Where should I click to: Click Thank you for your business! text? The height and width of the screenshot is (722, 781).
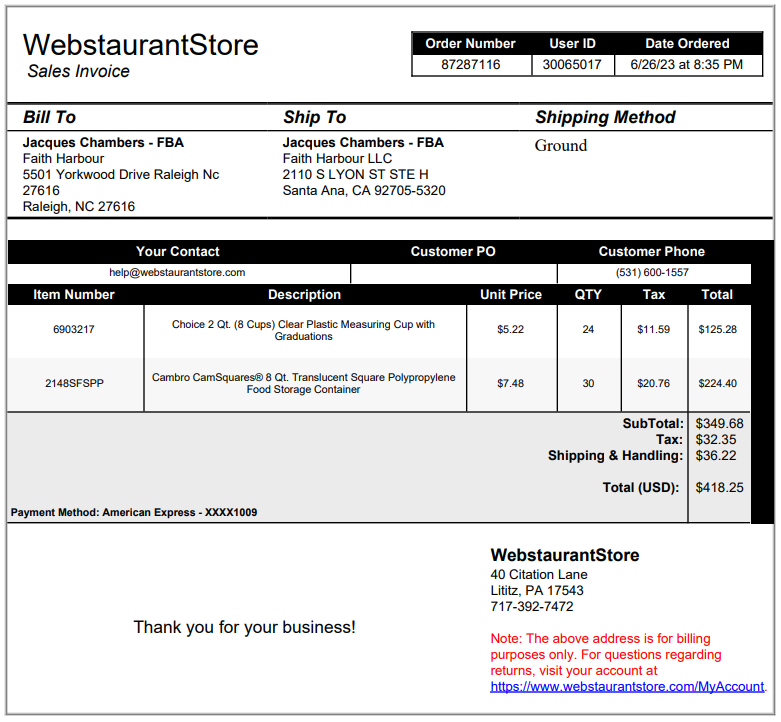coord(245,627)
